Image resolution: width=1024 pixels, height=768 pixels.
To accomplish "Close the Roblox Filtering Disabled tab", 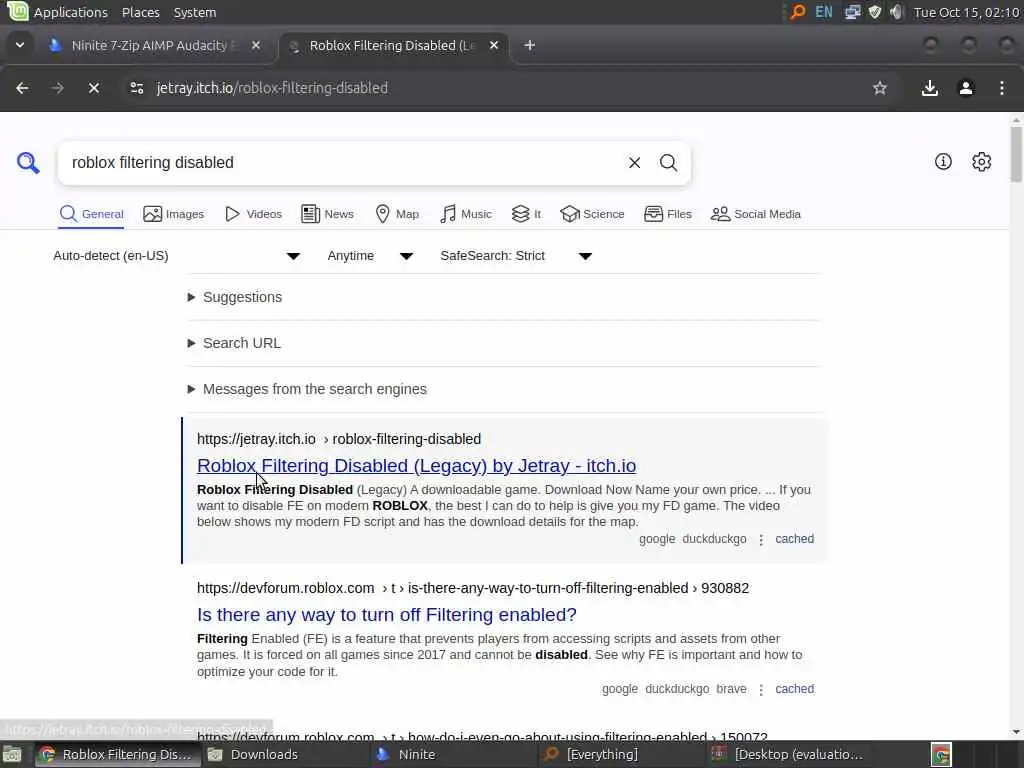I will (x=494, y=45).
